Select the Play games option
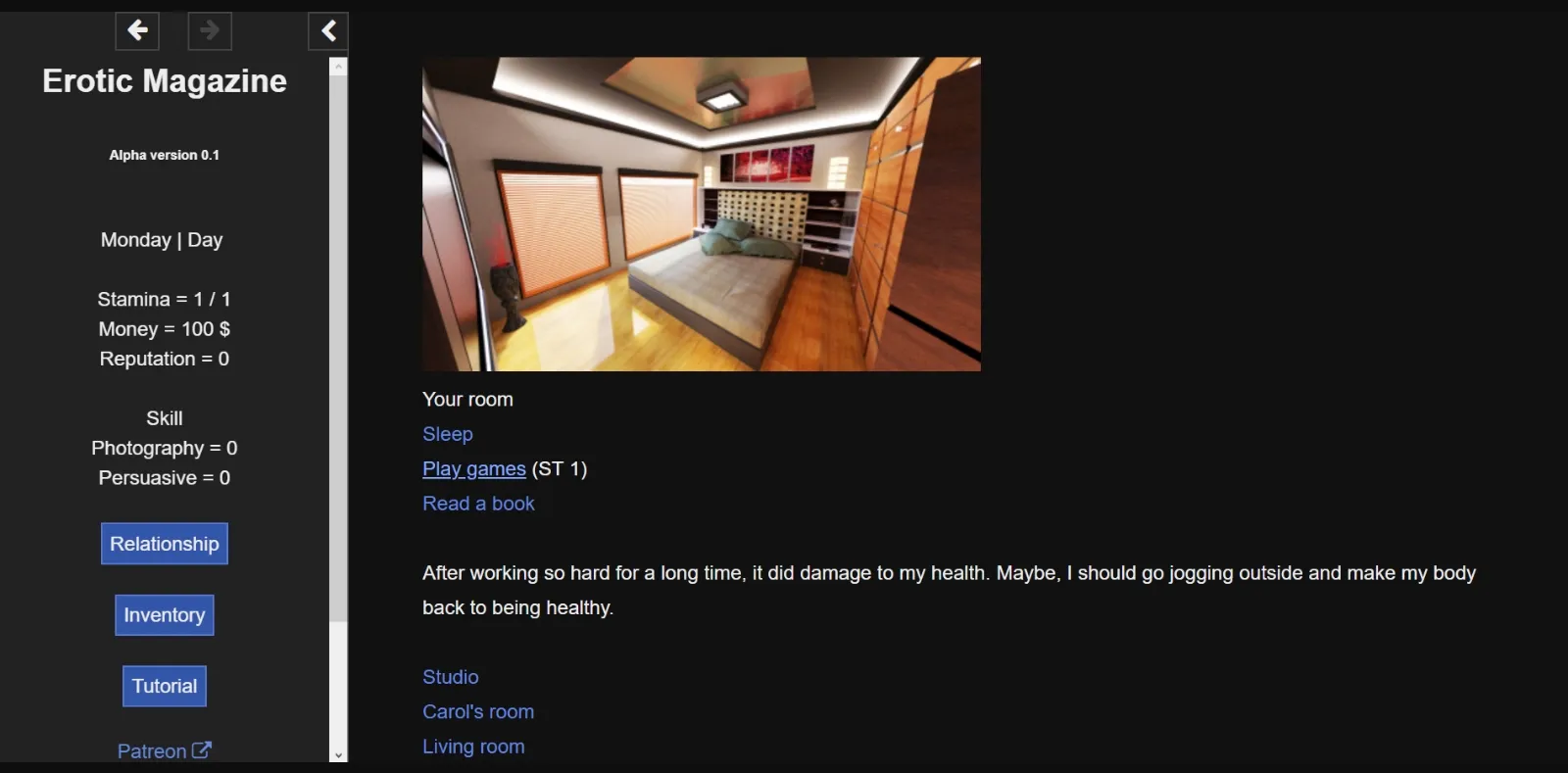The height and width of the screenshot is (773, 1568). tap(474, 469)
